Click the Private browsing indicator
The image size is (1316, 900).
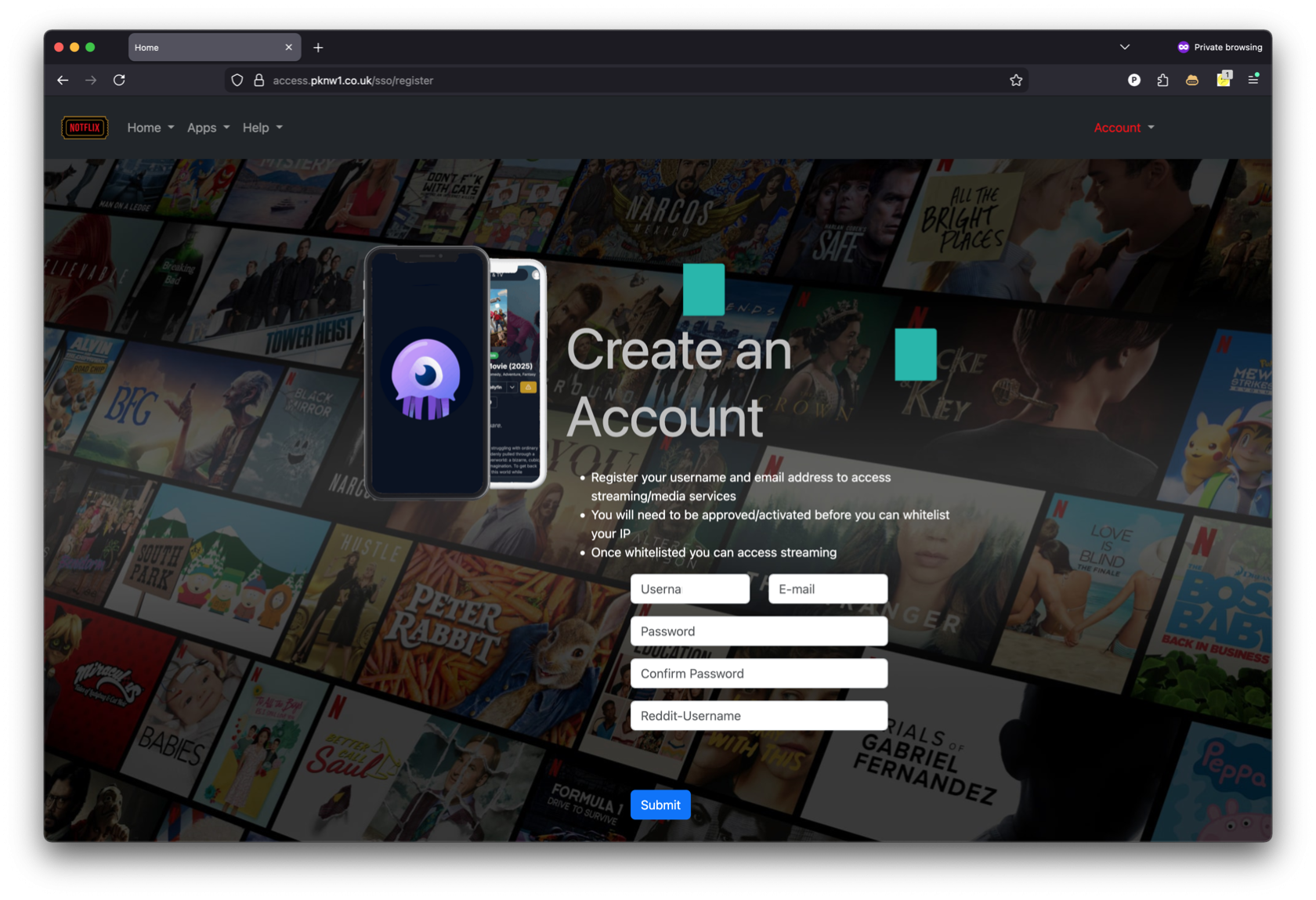(1220, 47)
